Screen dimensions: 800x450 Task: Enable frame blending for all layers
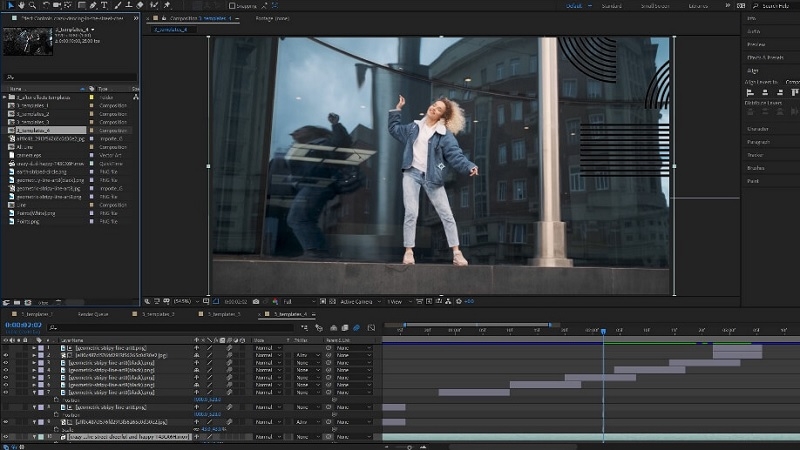tap(345, 328)
